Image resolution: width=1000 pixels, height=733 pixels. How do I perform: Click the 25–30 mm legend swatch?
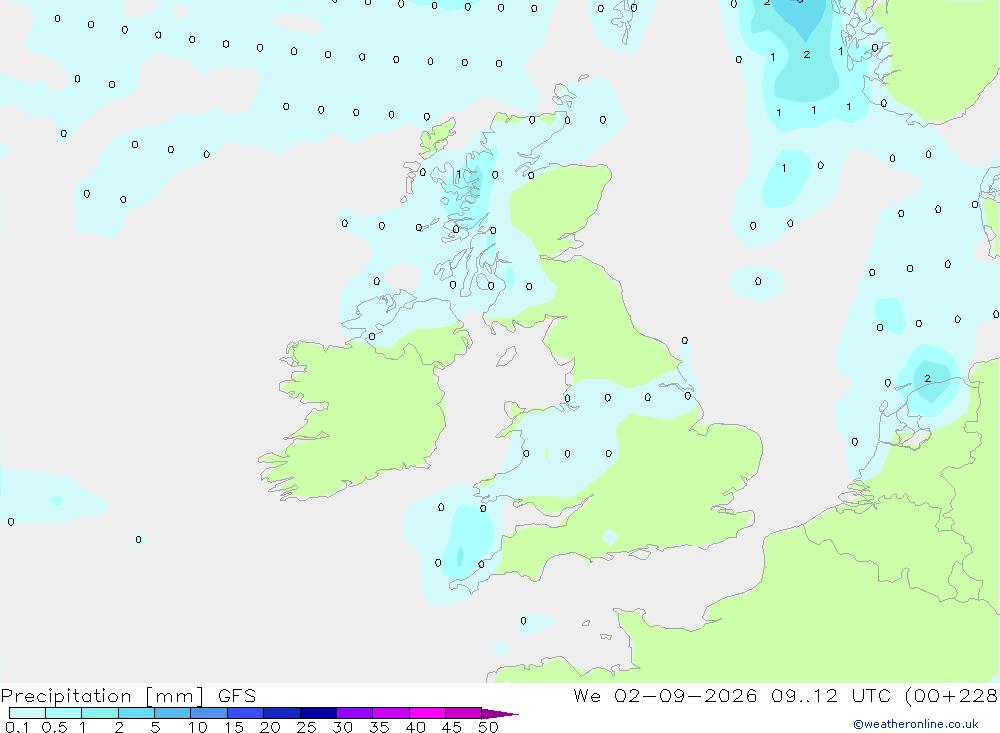click(318, 713)
